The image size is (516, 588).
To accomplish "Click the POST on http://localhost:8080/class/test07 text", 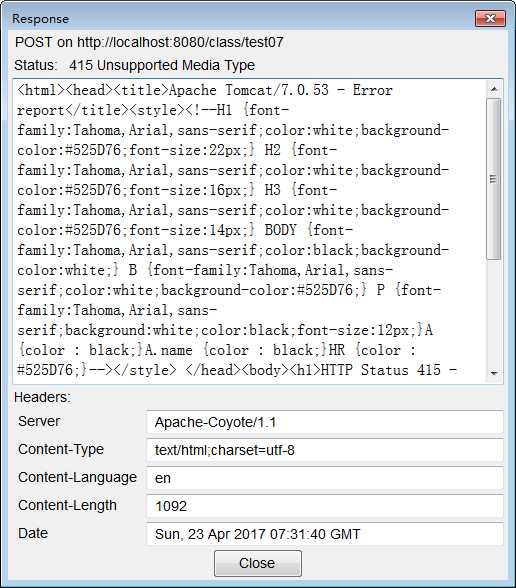I will (x=149, y=42).
